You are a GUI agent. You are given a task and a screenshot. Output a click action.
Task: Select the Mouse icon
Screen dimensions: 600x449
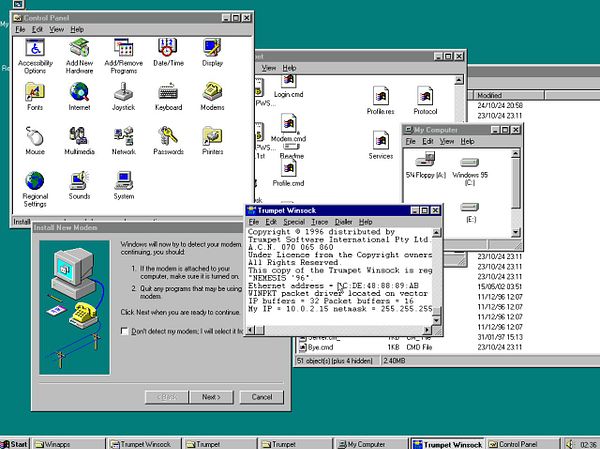pos(35,141)
